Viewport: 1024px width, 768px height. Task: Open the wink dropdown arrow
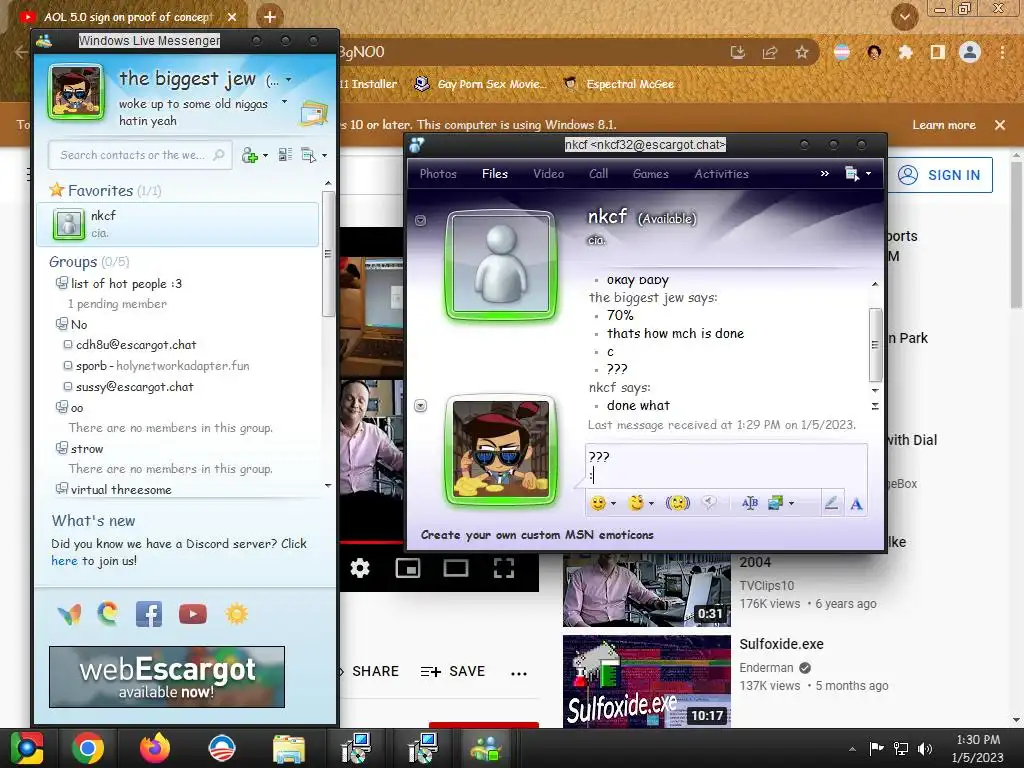[651, 504]
